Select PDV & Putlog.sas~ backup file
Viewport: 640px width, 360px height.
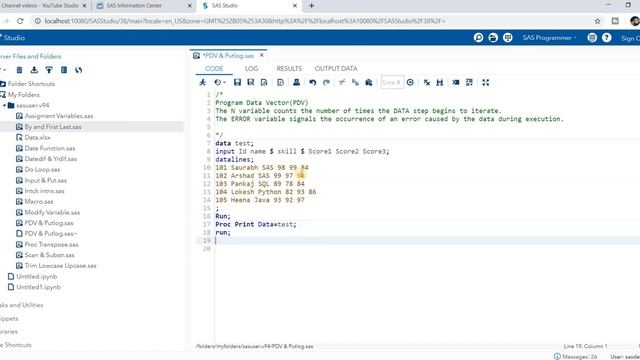click(51, 234)
